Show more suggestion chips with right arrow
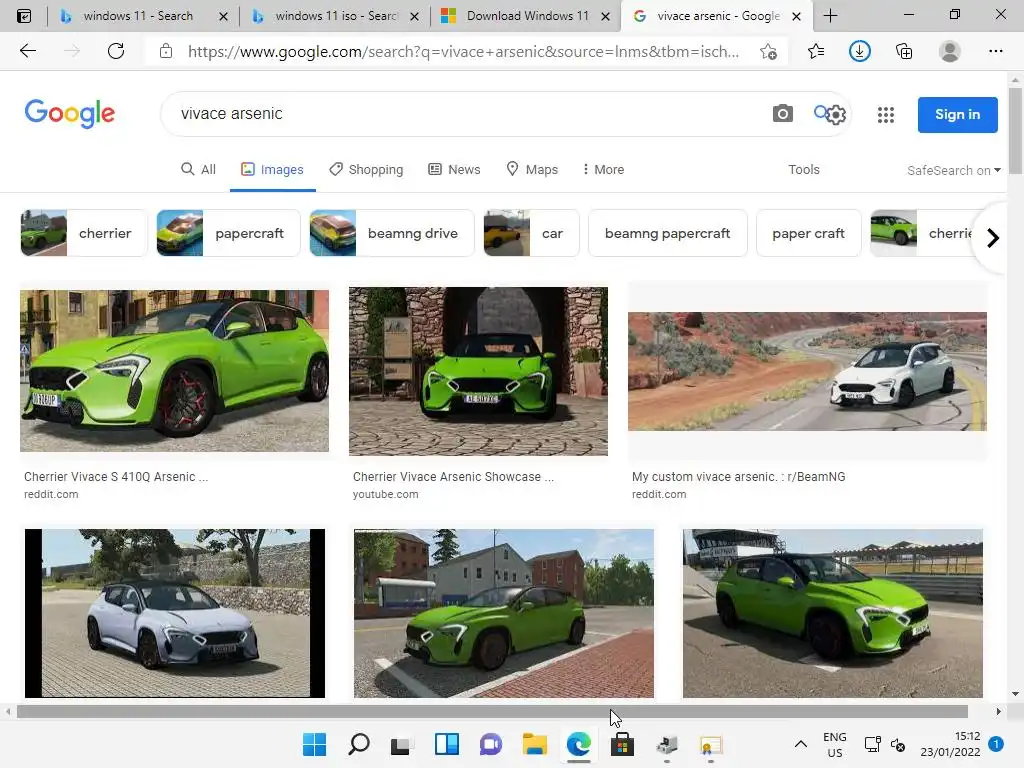This screenshot has height=768, width=1024. (x=993, y=238)
